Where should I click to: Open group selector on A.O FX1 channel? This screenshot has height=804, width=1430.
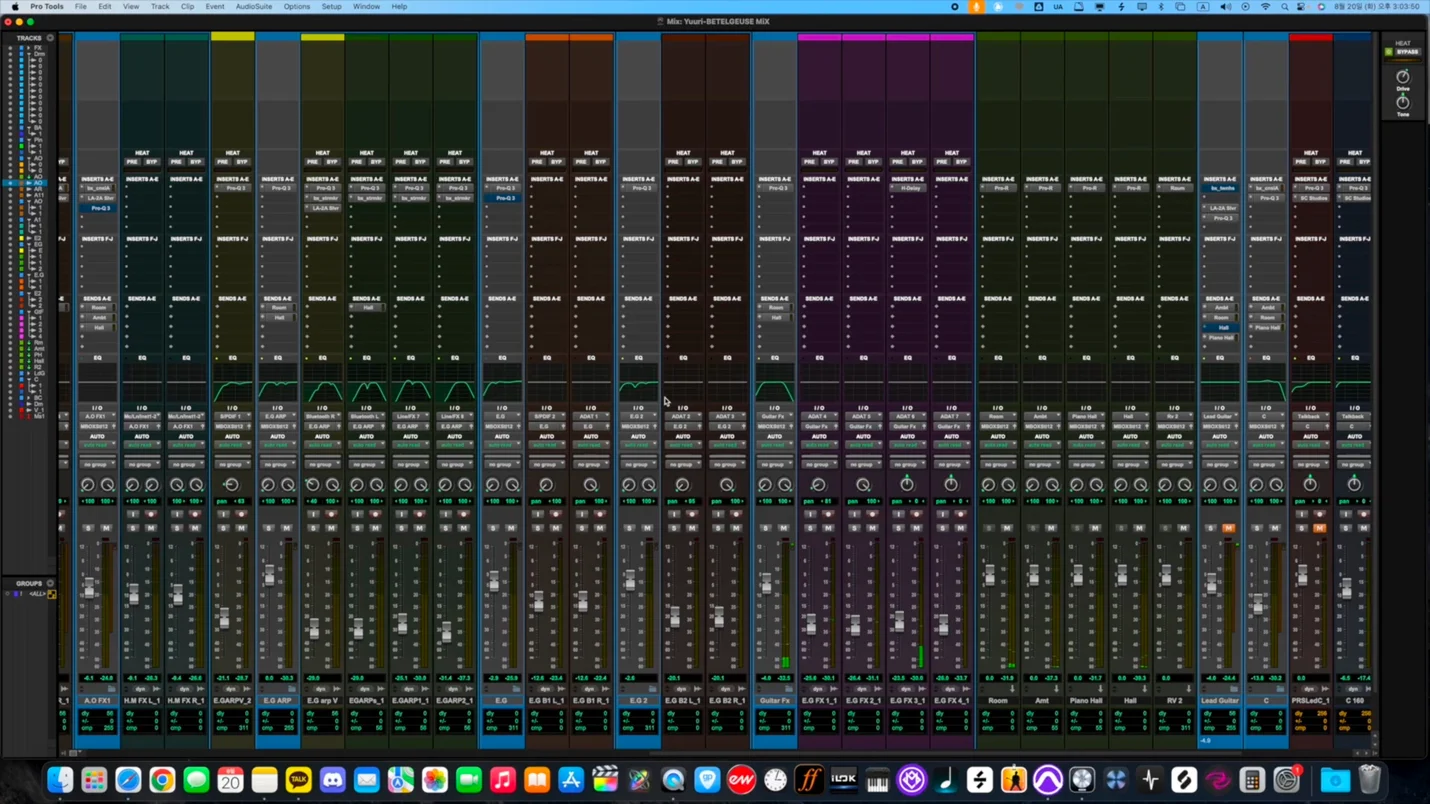click(97, 464)
